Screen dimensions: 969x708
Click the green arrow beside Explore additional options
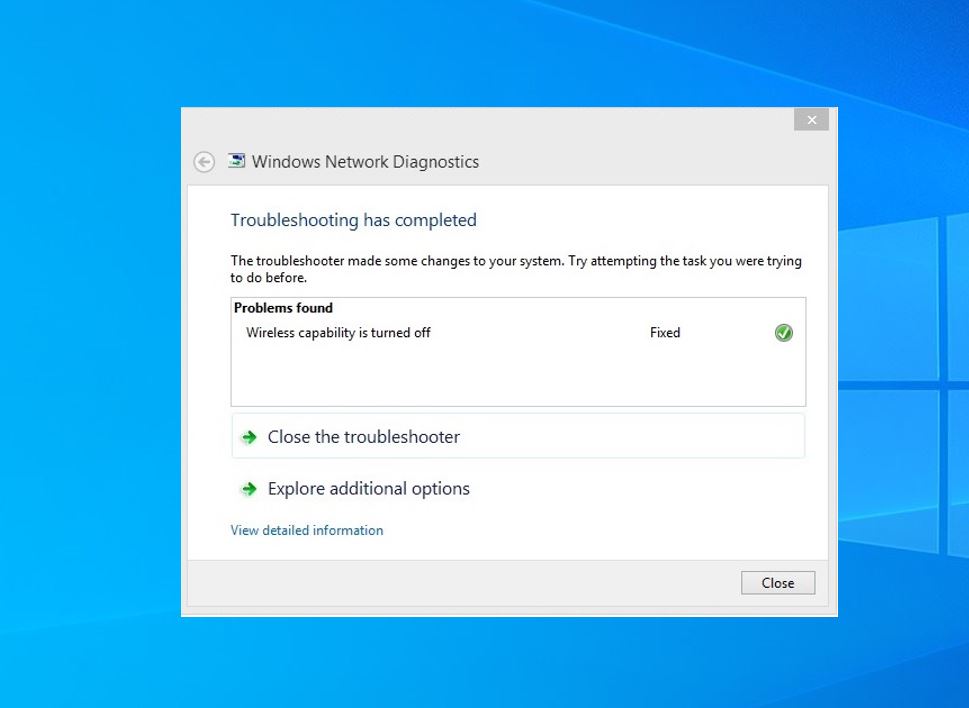[249, 489]
